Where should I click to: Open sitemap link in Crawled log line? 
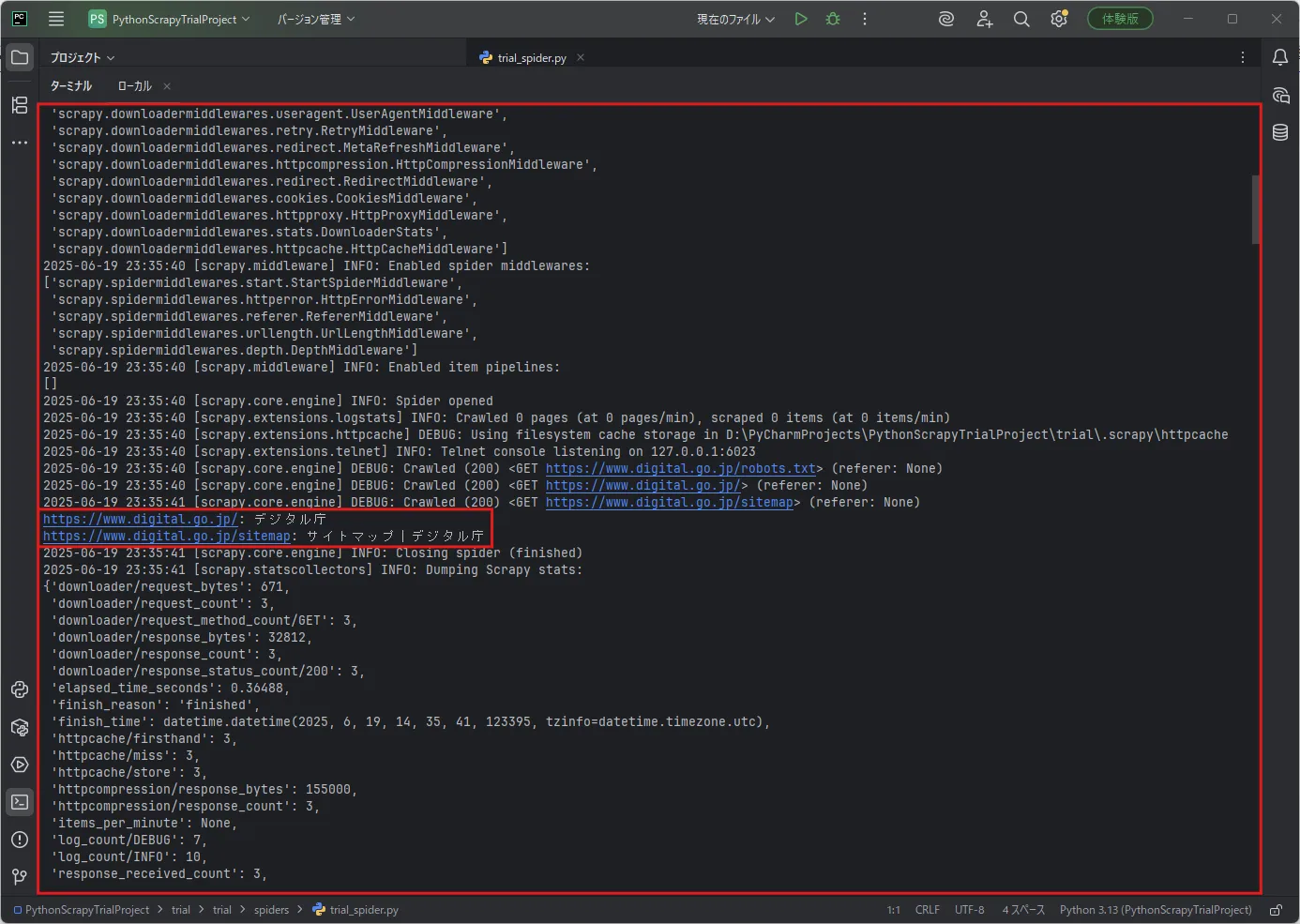pyautogui.click(x=670, y=502)
